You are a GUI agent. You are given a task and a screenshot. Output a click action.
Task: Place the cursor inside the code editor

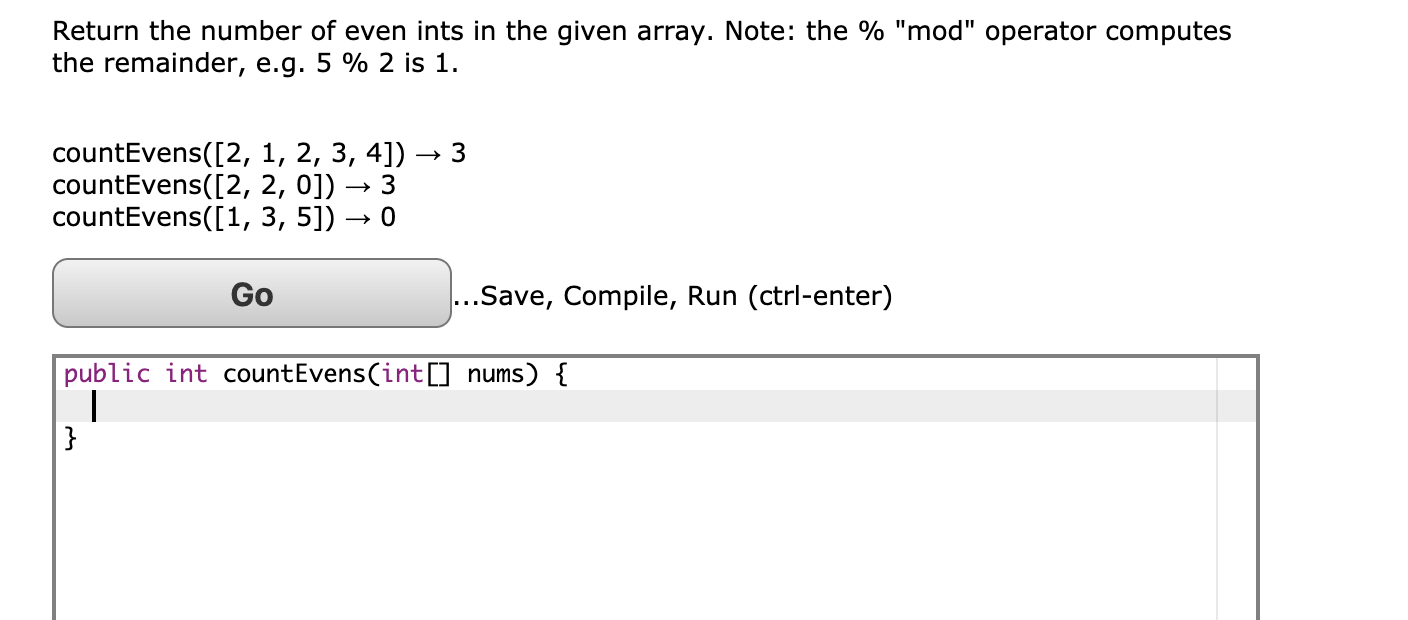pos(400,405)
